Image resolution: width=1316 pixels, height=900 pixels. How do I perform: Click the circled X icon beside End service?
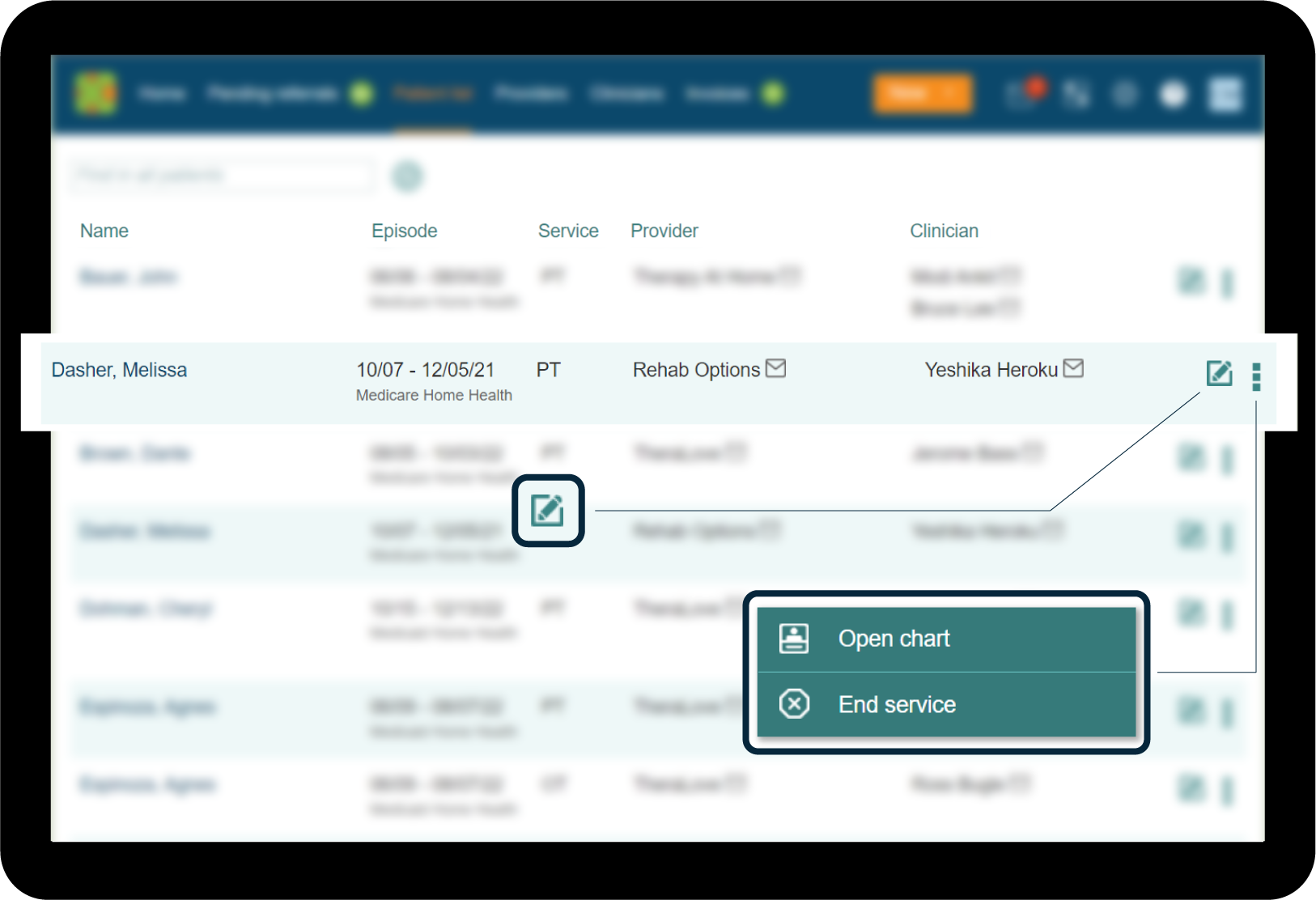(794, 703)
